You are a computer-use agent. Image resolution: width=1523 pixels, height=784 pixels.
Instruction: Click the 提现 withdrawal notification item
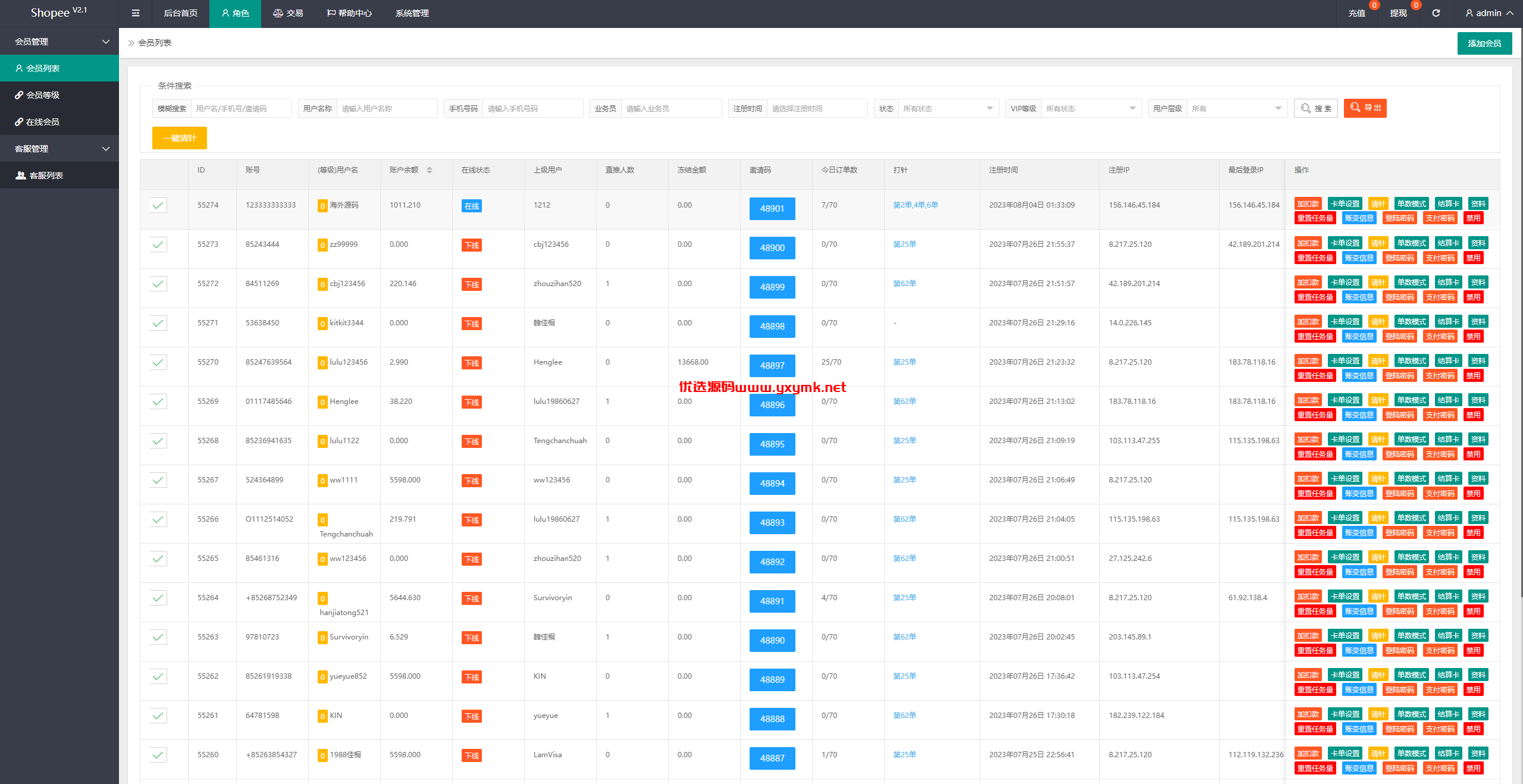[1398, 13]
